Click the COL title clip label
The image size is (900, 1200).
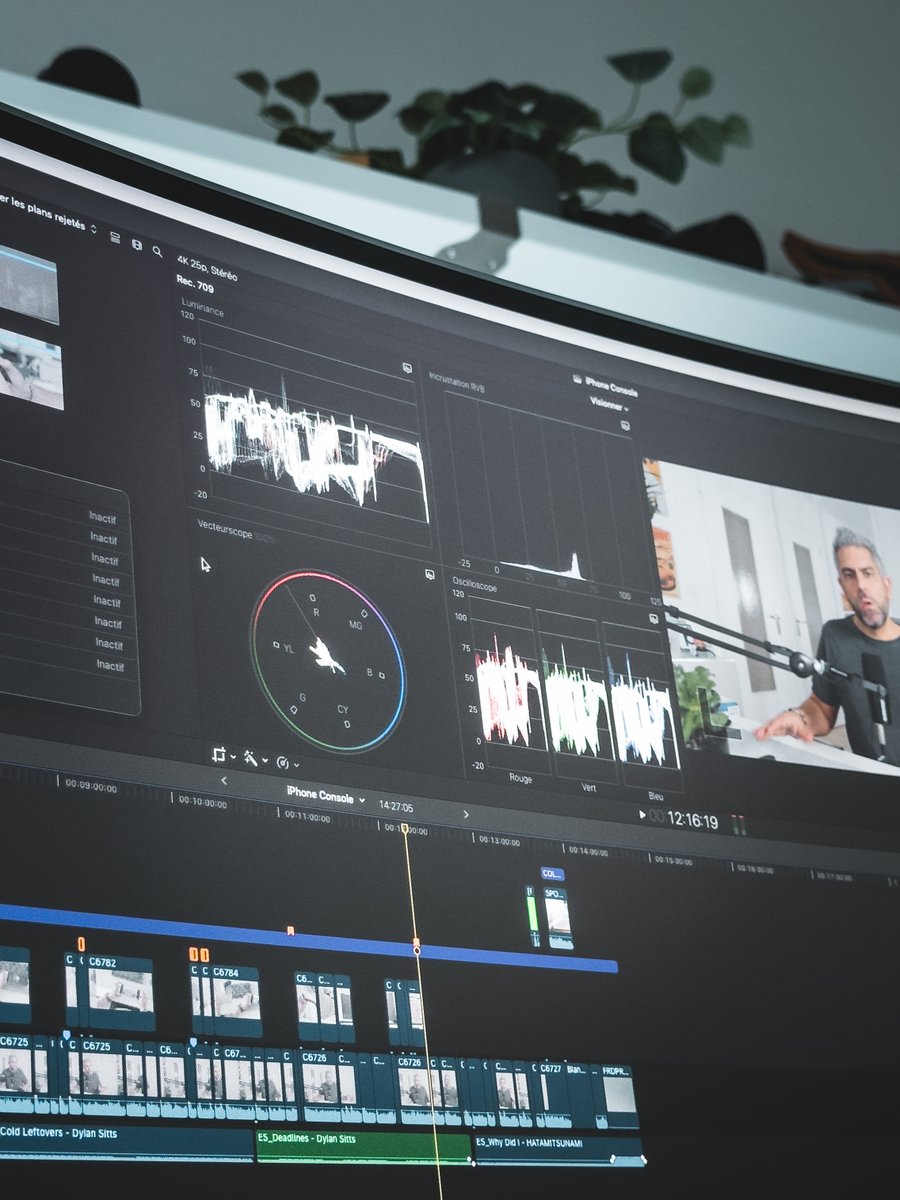point(552,874)
